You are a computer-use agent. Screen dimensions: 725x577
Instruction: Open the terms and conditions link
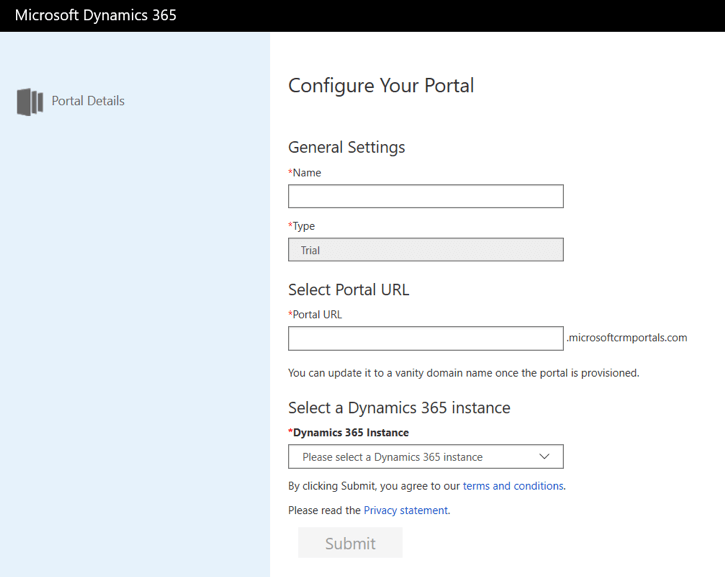(x=513, y=486)
